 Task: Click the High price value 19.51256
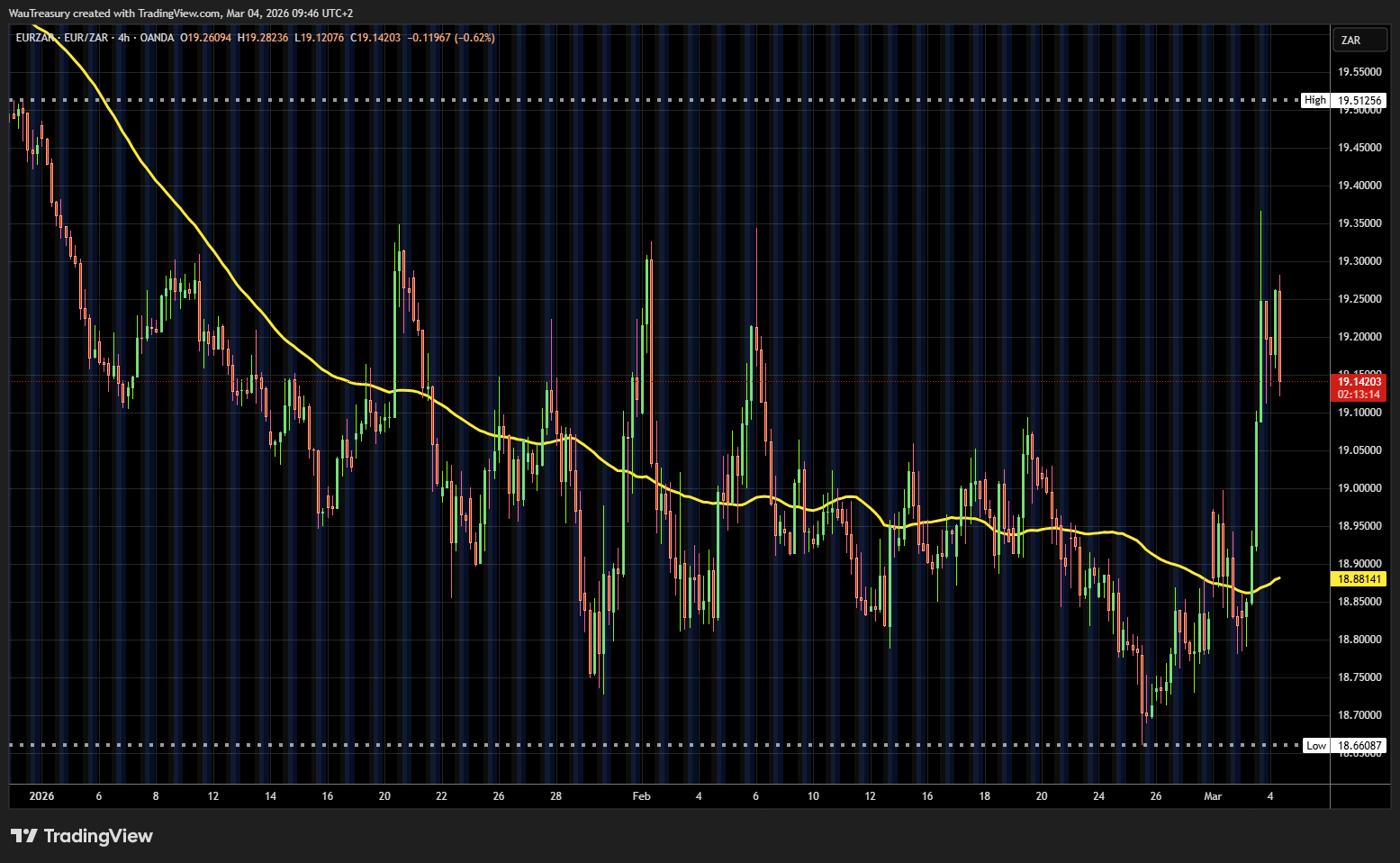[1359, 100]
